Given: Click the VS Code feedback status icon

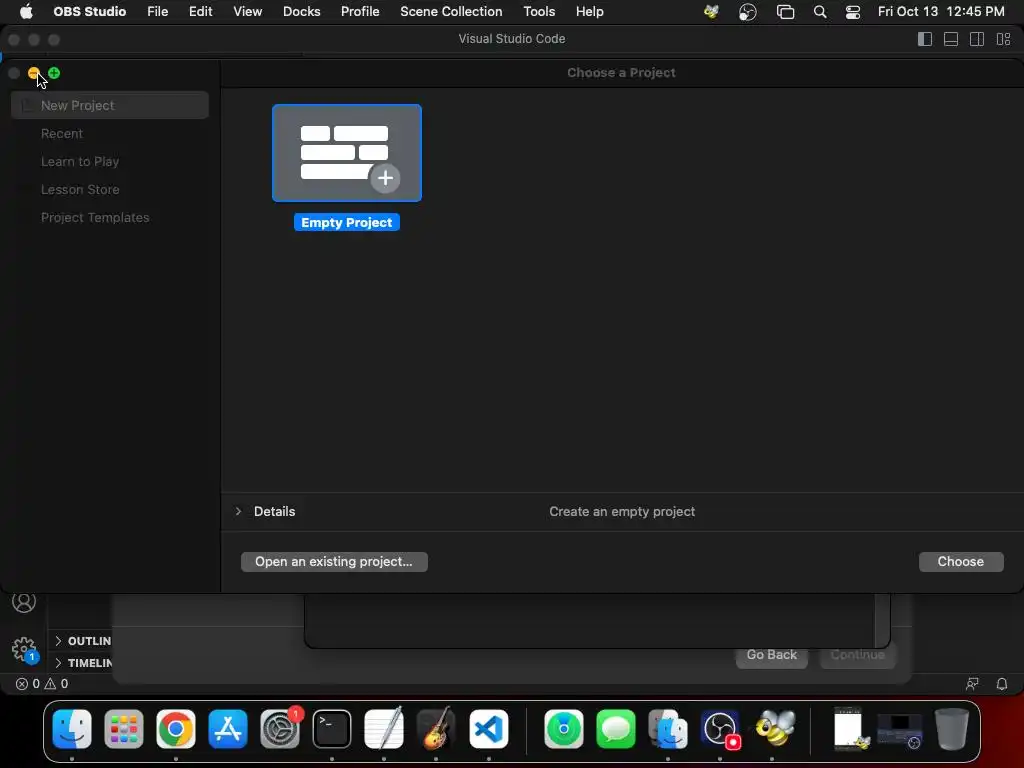Looking at the screenshot, I should pos(972,684).
